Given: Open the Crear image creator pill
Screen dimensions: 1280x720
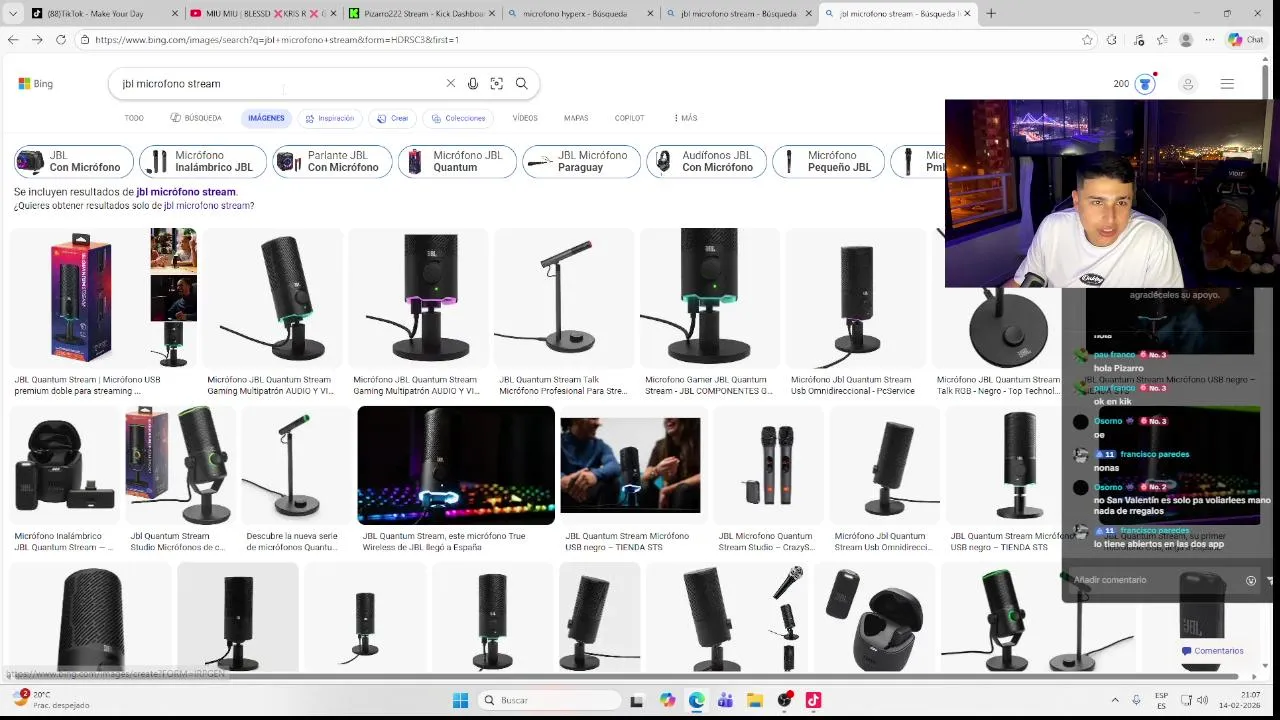Looking at the screenshot, I should 392,118.
